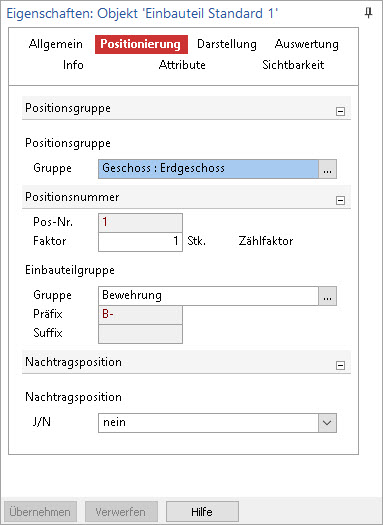Open the Attribute tab
The image size is (383, 525).
click(x=182, y=65)
